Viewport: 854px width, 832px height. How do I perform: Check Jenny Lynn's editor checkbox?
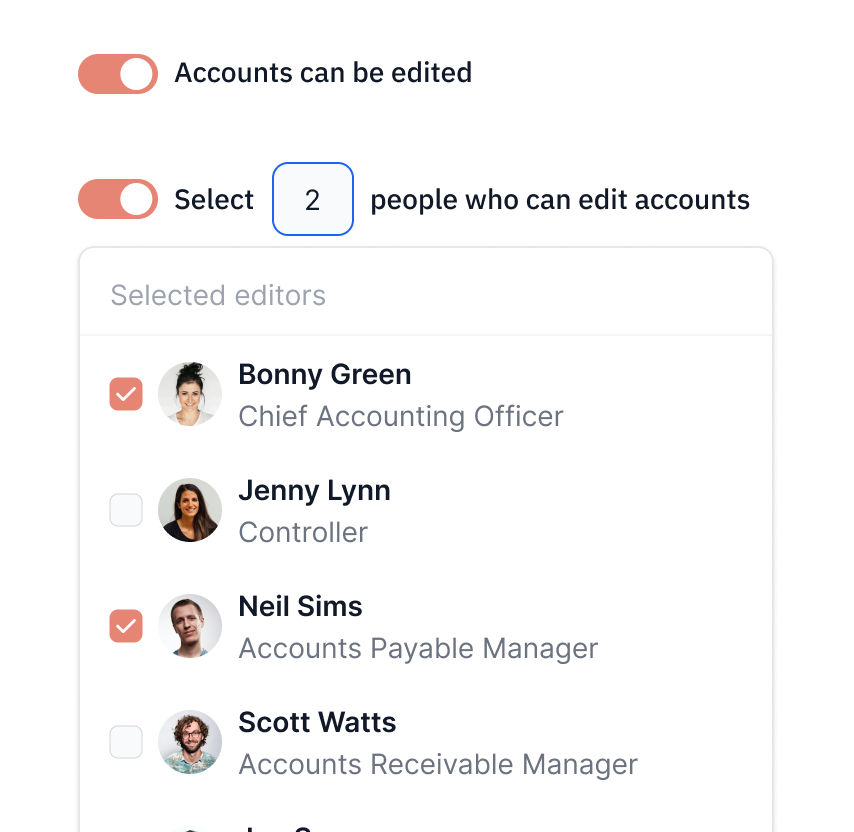tap(125, 510)
